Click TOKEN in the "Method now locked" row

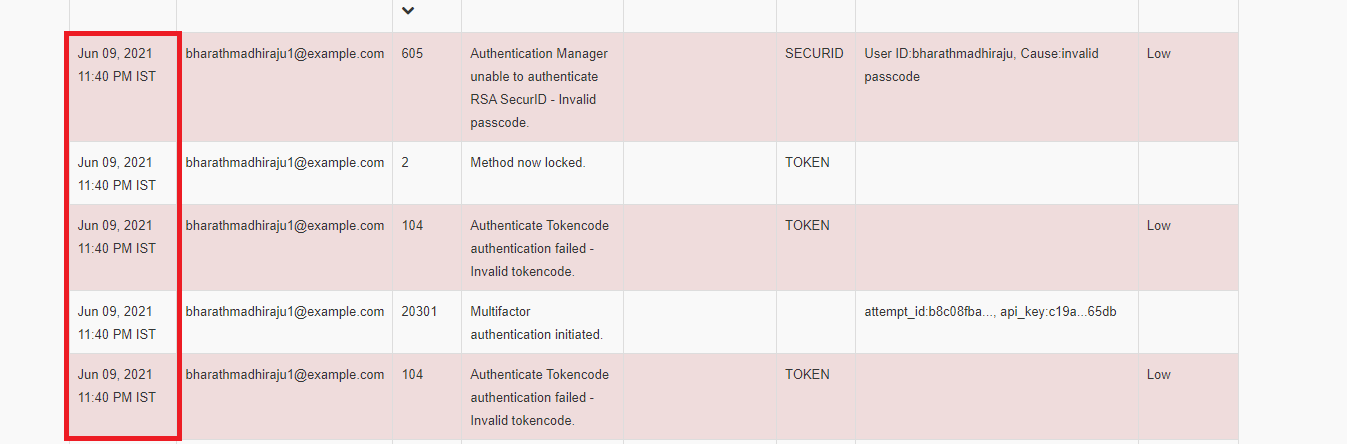coord(807,163)
